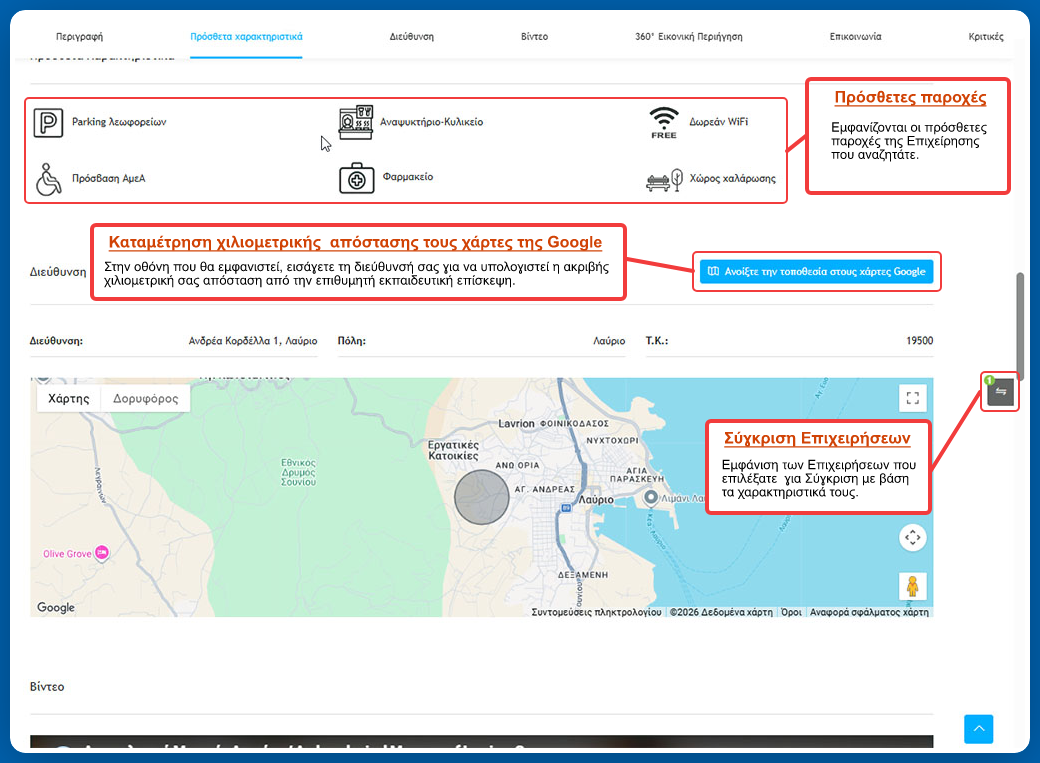Switch map to Δορυφόρος satellite view
This screenshot has height=763, width=1040.
(x=145, y=399)
